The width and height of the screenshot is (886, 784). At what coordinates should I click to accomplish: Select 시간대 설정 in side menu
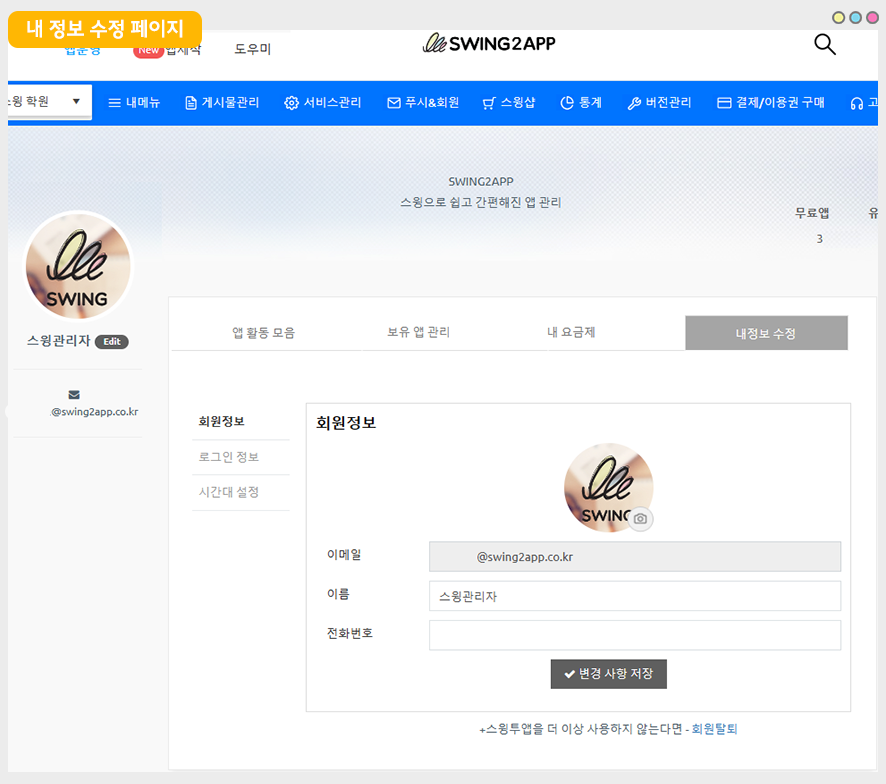pyautogui.click(x=229, y=492)
